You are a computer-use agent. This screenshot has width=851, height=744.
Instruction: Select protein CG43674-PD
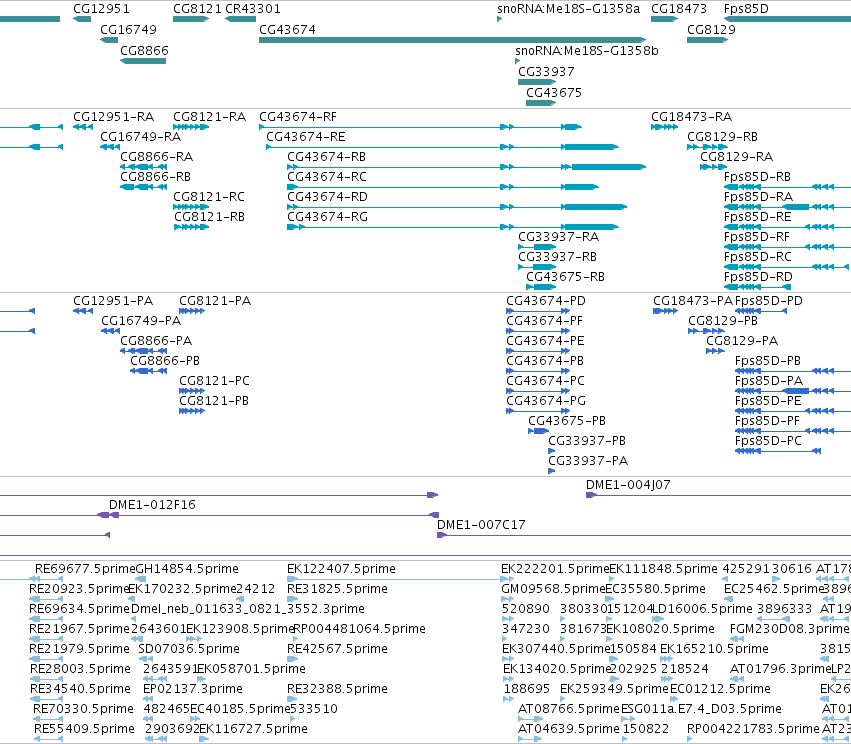tap(546, 301)
